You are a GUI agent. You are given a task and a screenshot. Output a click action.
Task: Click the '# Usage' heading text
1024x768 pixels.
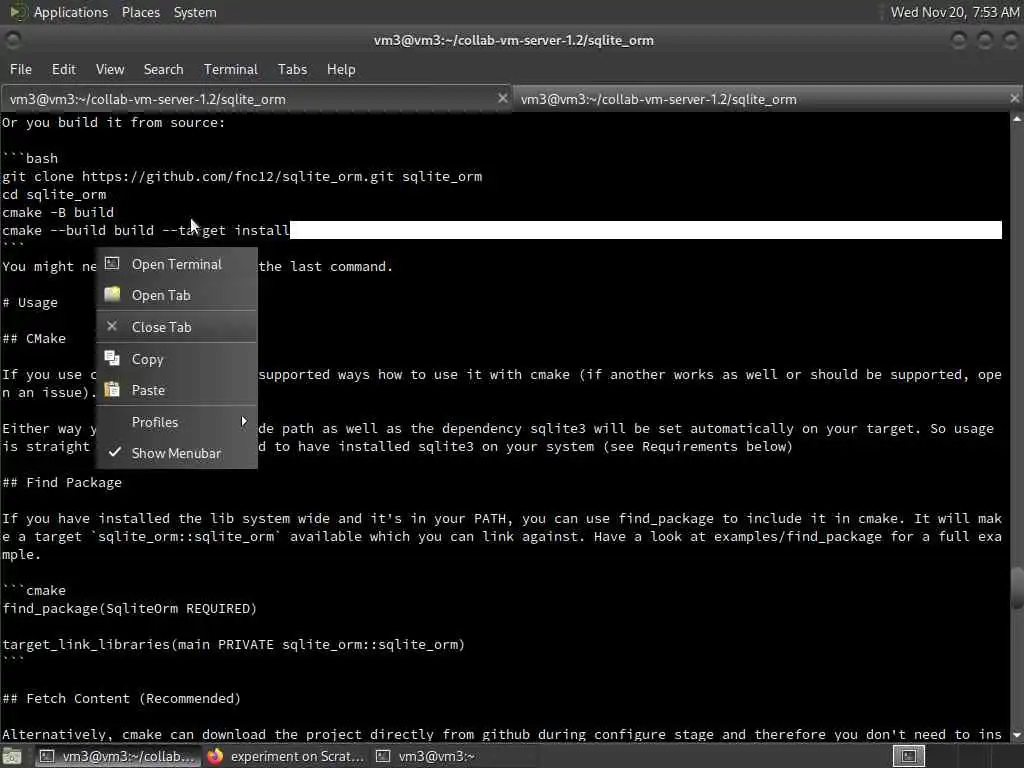pos(30,302)
